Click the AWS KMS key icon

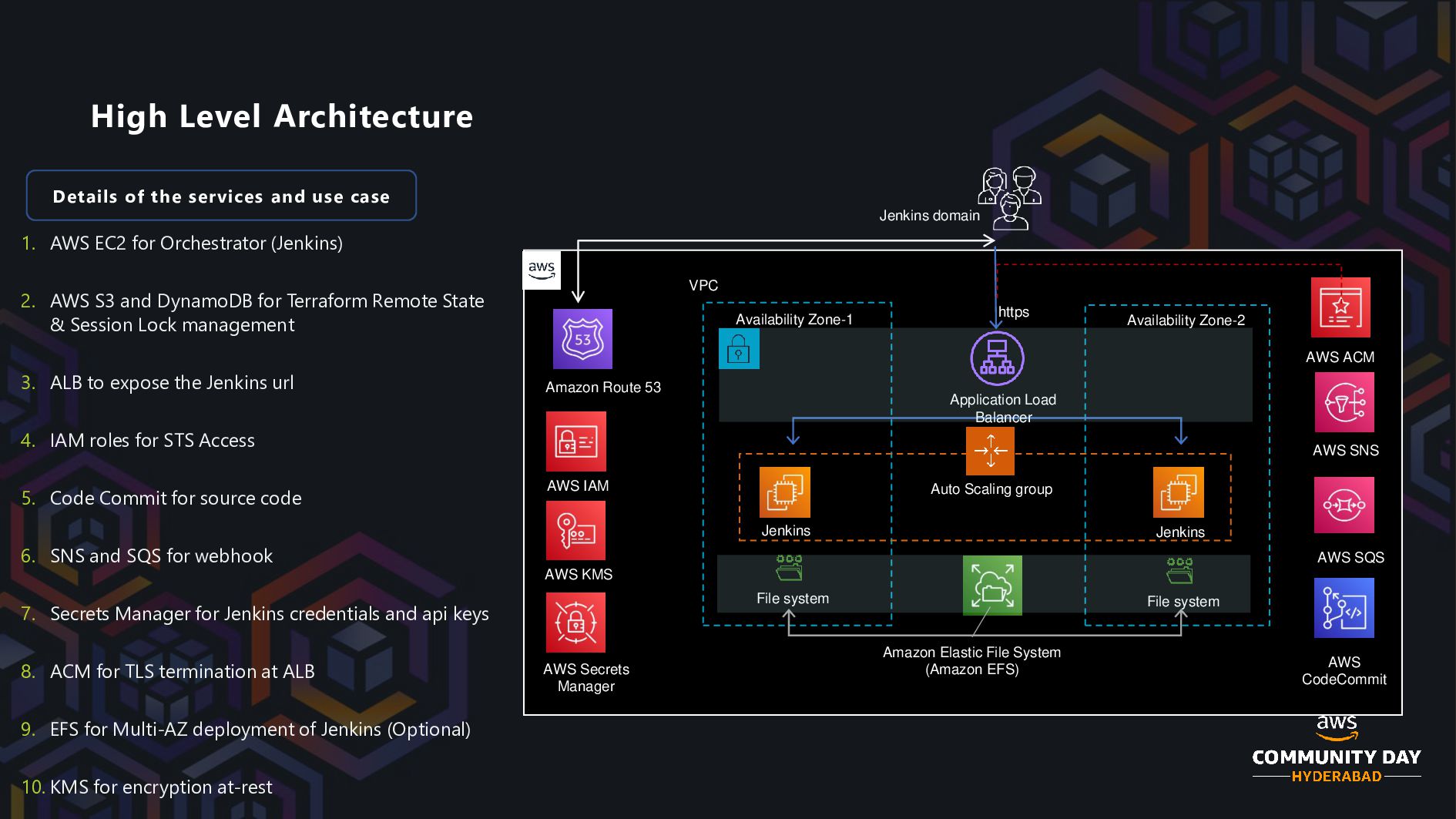575,531
